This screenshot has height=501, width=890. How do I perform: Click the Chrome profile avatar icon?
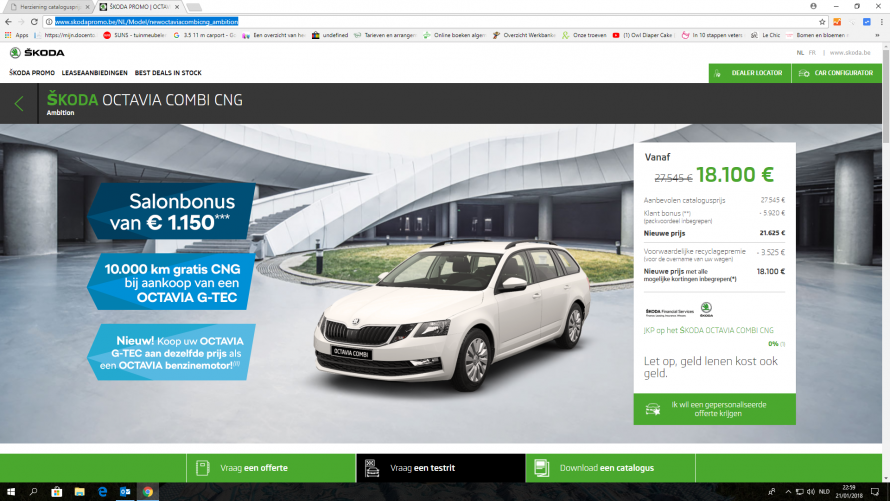813,6
